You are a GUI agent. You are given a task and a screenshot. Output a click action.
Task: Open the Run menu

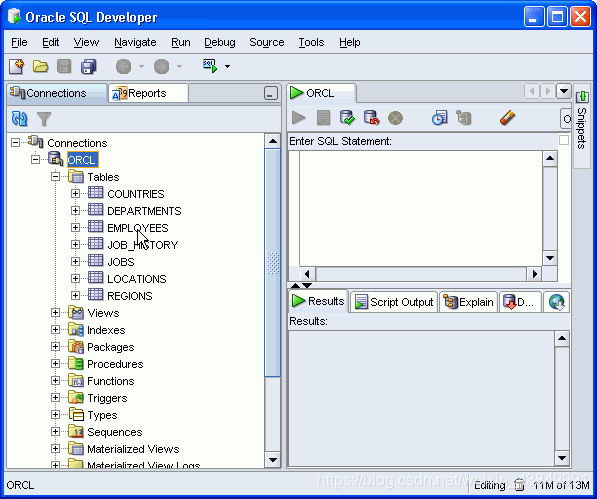(180, 42)
